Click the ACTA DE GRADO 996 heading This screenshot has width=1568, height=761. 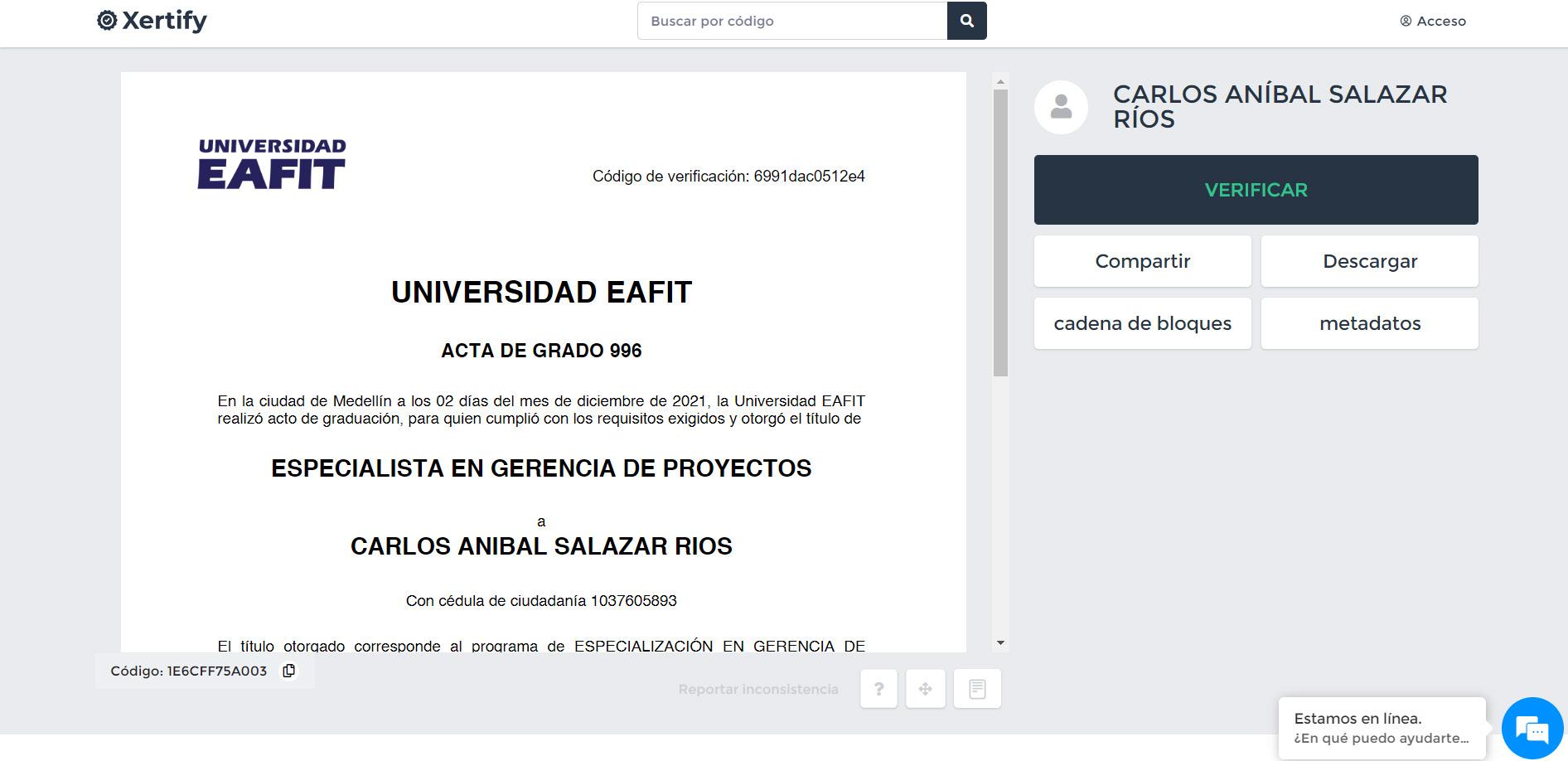(541, 351)
